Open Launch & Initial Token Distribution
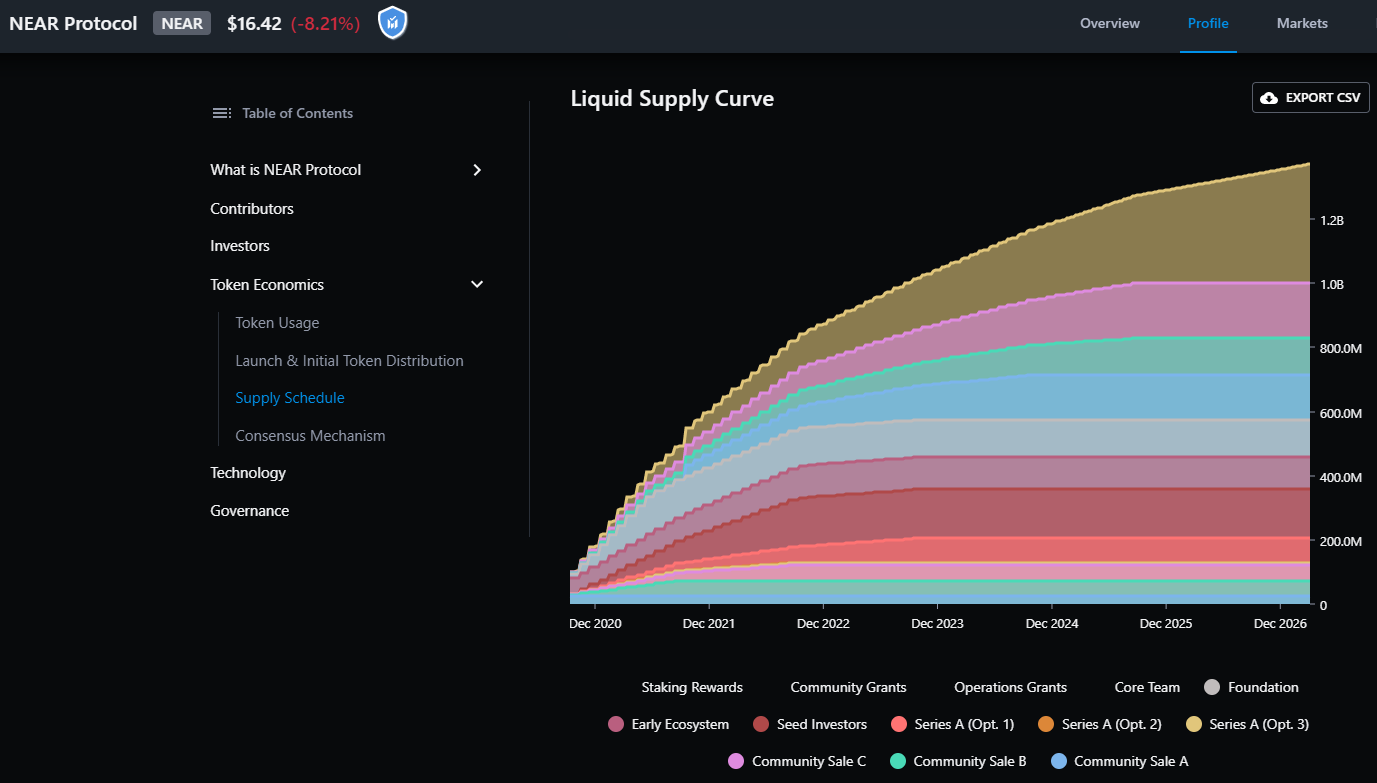The height and width of the screenshot is (783, 1377). (x=349, y=361)
